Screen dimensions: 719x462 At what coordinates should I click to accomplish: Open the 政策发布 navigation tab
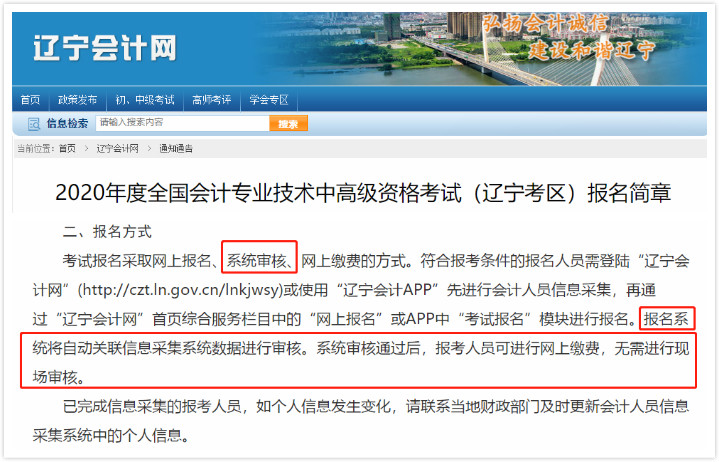point(77,100)
